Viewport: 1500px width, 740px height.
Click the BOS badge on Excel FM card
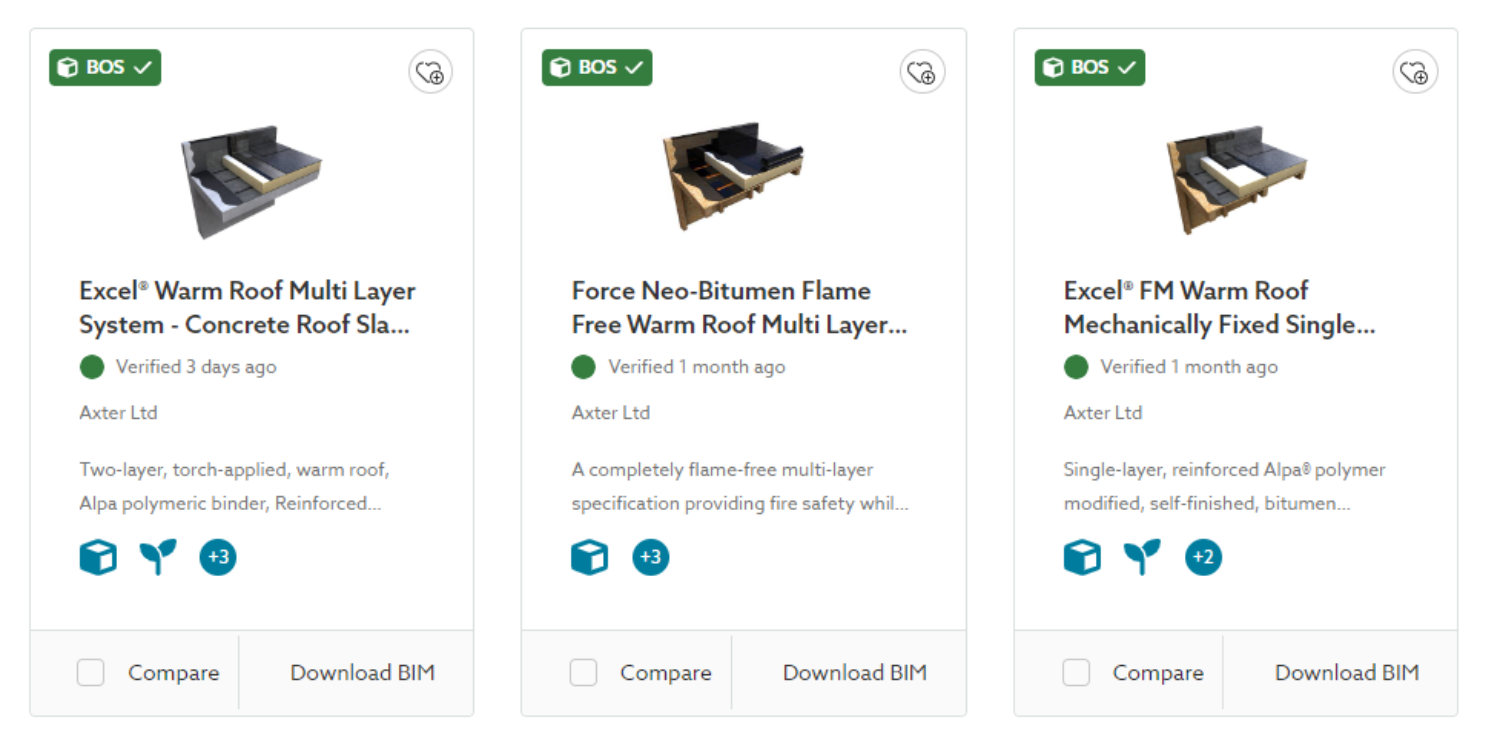coord(1089,67)
